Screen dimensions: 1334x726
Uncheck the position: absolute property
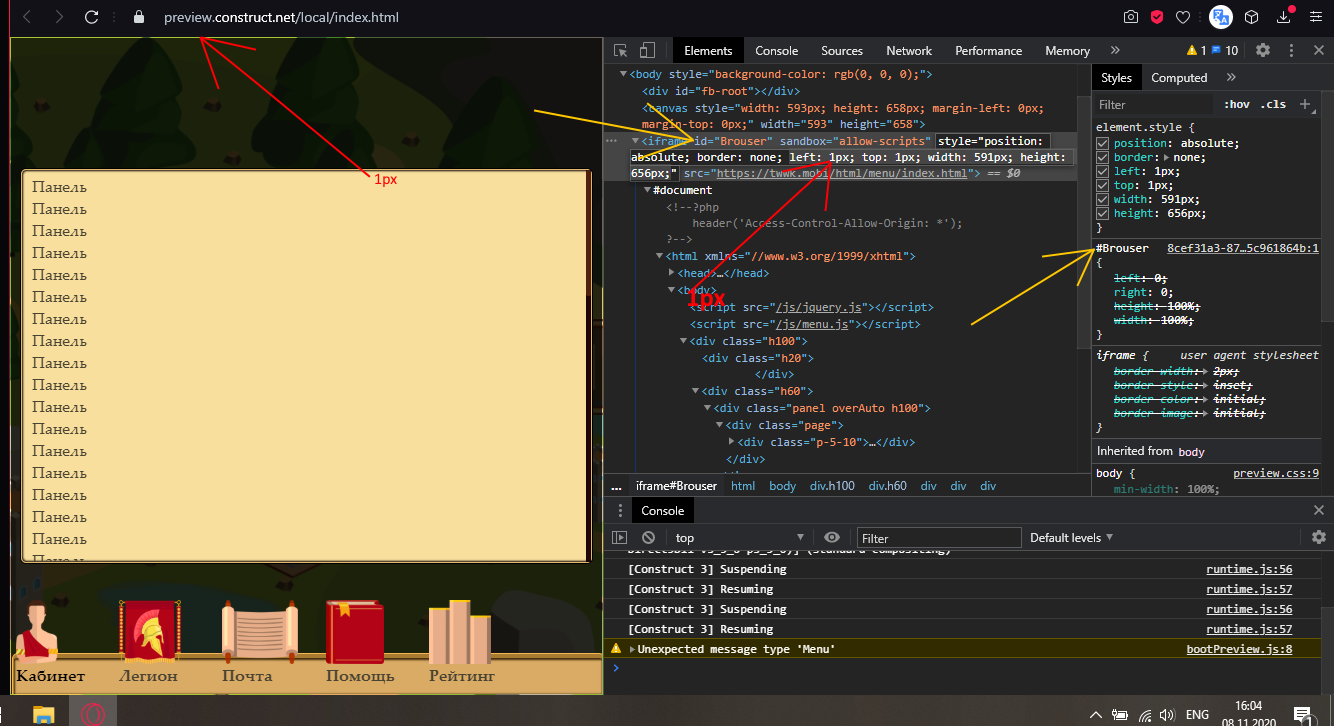pyautogui.click(x=1103, y=143)
